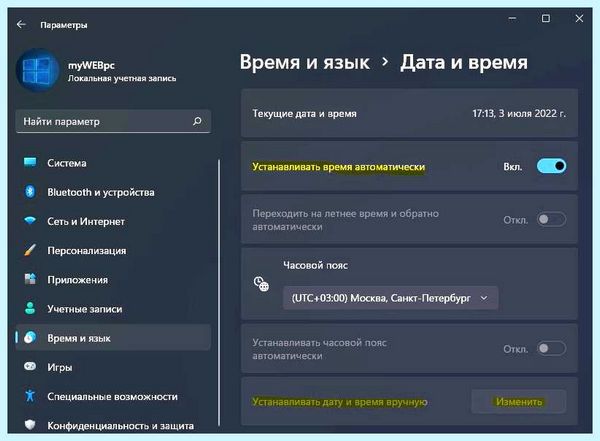The image size is (600, 441).
Task: Click the Дата и время page title
Action: click(x=464, y=62)
